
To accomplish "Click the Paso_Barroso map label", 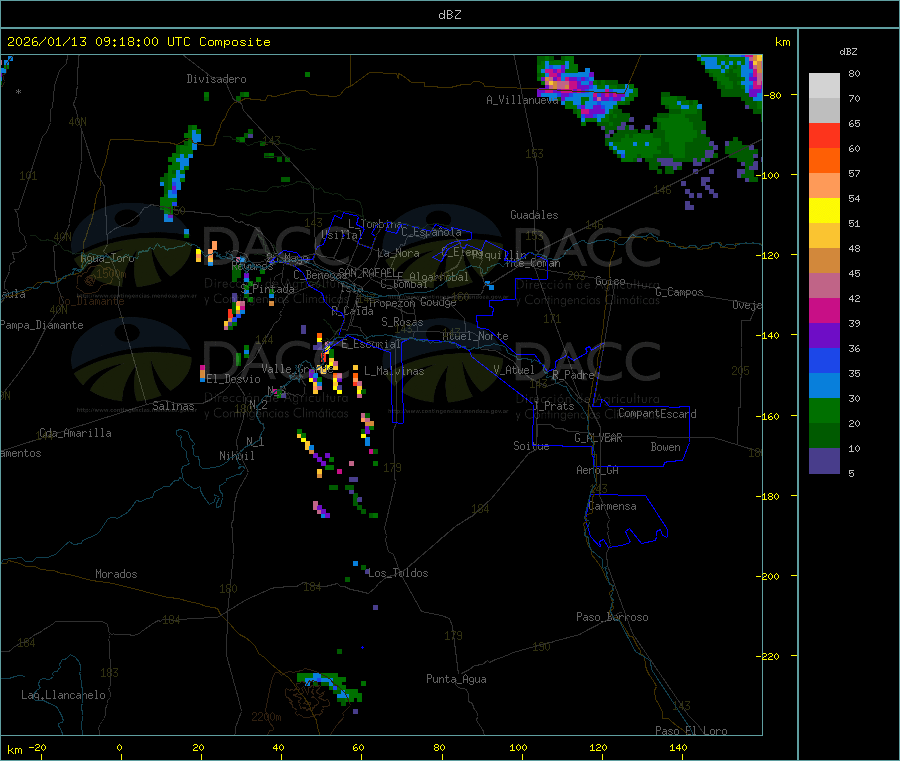I will pyautogui.click(x=612, y=617).
